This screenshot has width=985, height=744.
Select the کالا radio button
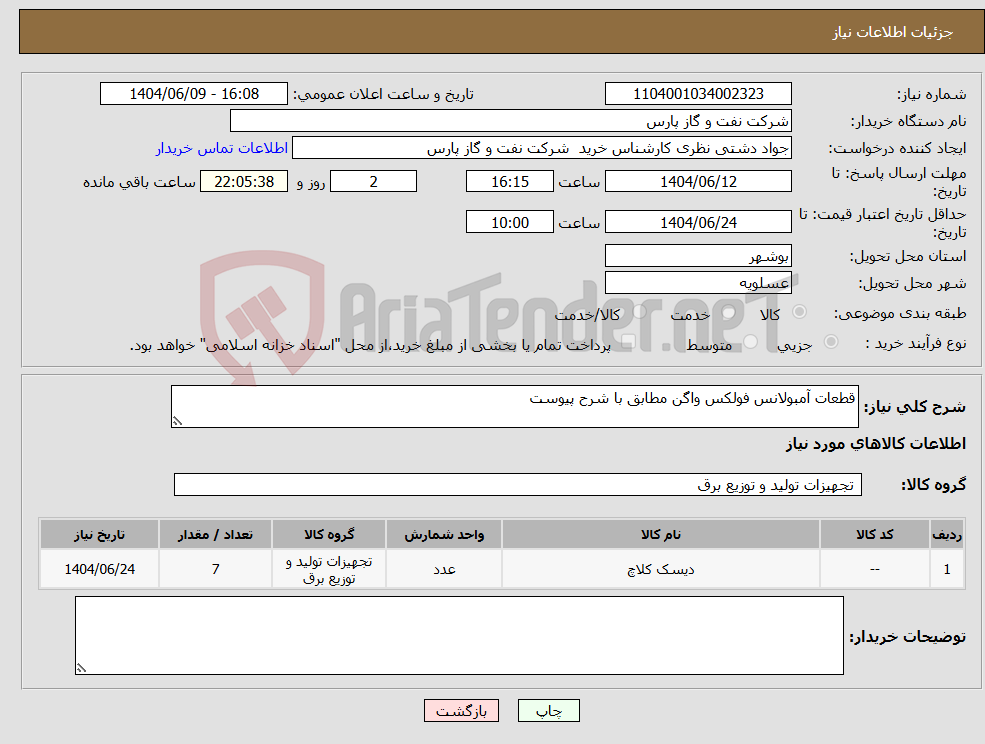tap(798, 313)
